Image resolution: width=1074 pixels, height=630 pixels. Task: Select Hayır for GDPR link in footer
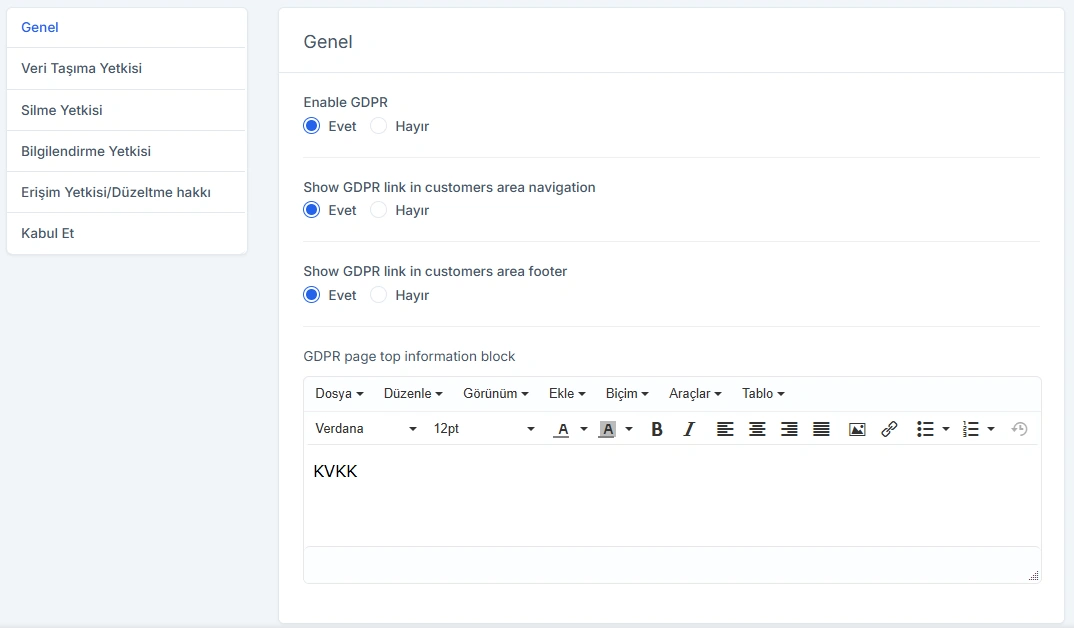[x=379, y=295]
